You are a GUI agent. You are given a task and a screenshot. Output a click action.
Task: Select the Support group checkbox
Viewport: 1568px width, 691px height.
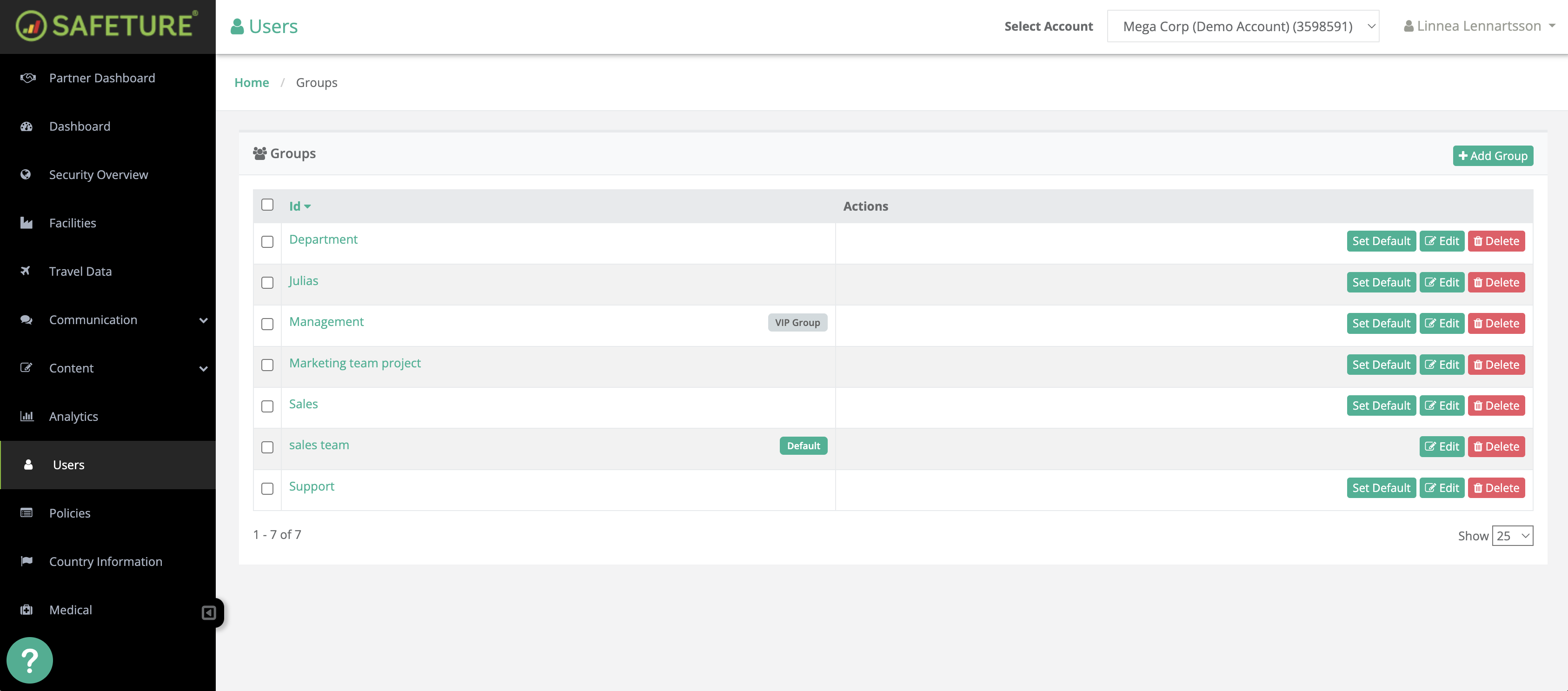[267, 488]
